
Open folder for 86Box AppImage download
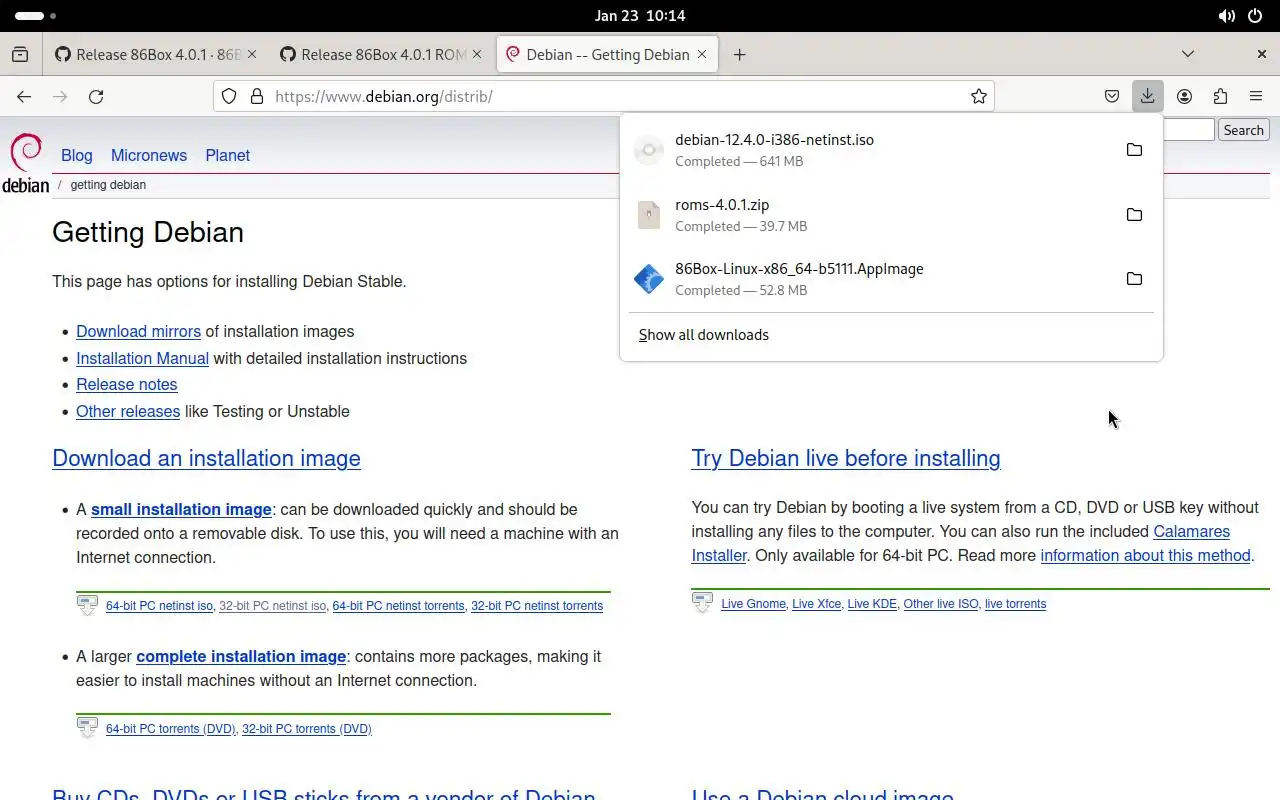point(1134,279)
